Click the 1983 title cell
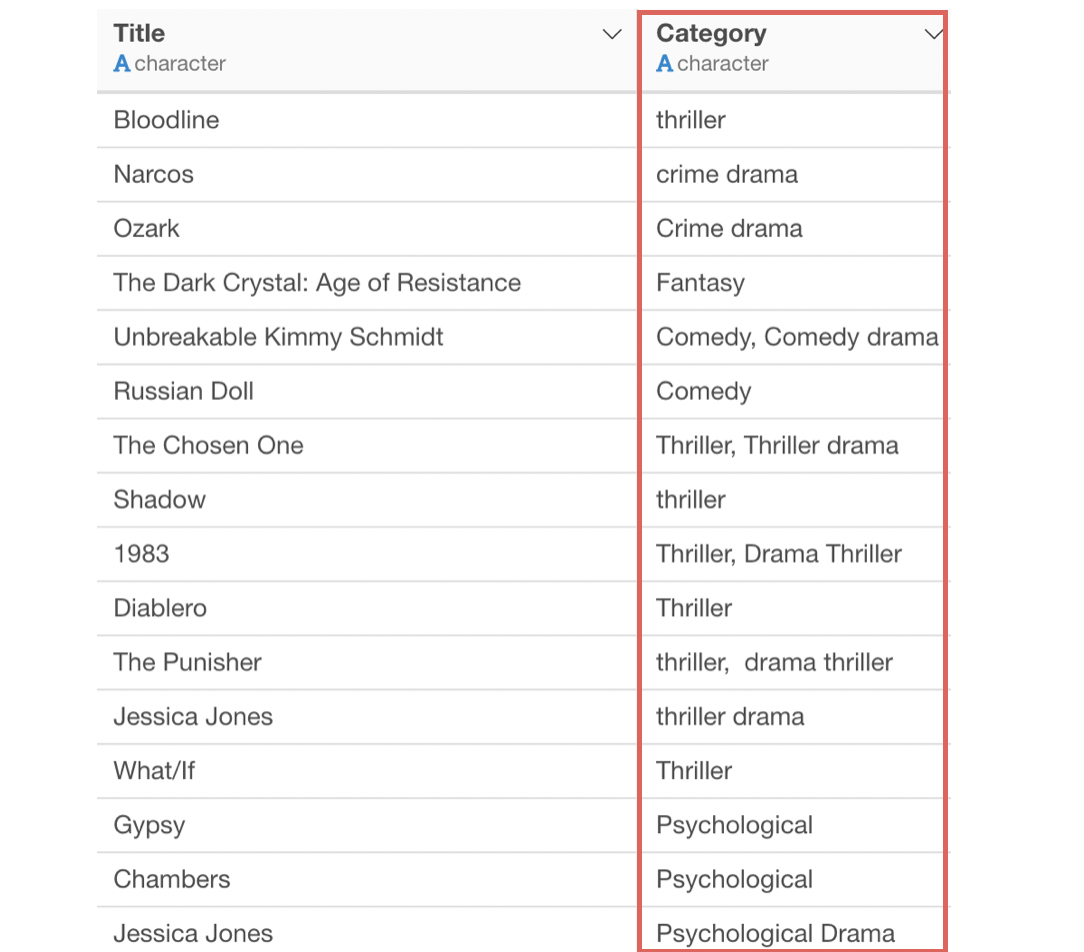Screen dimensions: 1084x952 click(367, 554)
